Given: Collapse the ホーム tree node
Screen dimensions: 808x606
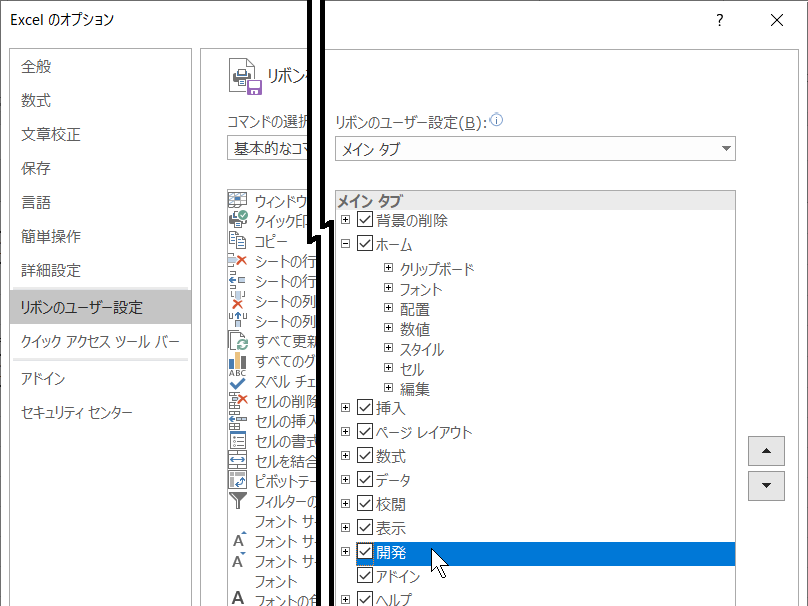Looking at the screenshot, I should tap(345, 243).
